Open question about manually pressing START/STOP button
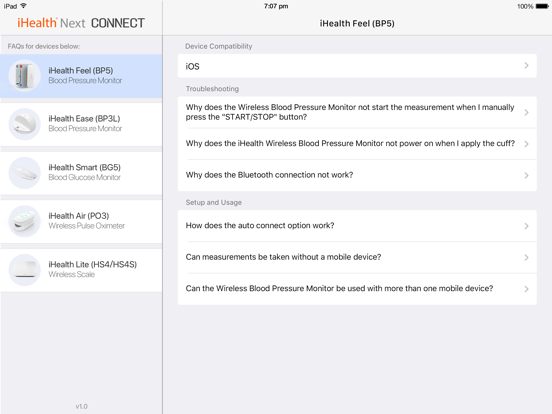This screenshot has width=552, height=414. [x=357, y=112]
